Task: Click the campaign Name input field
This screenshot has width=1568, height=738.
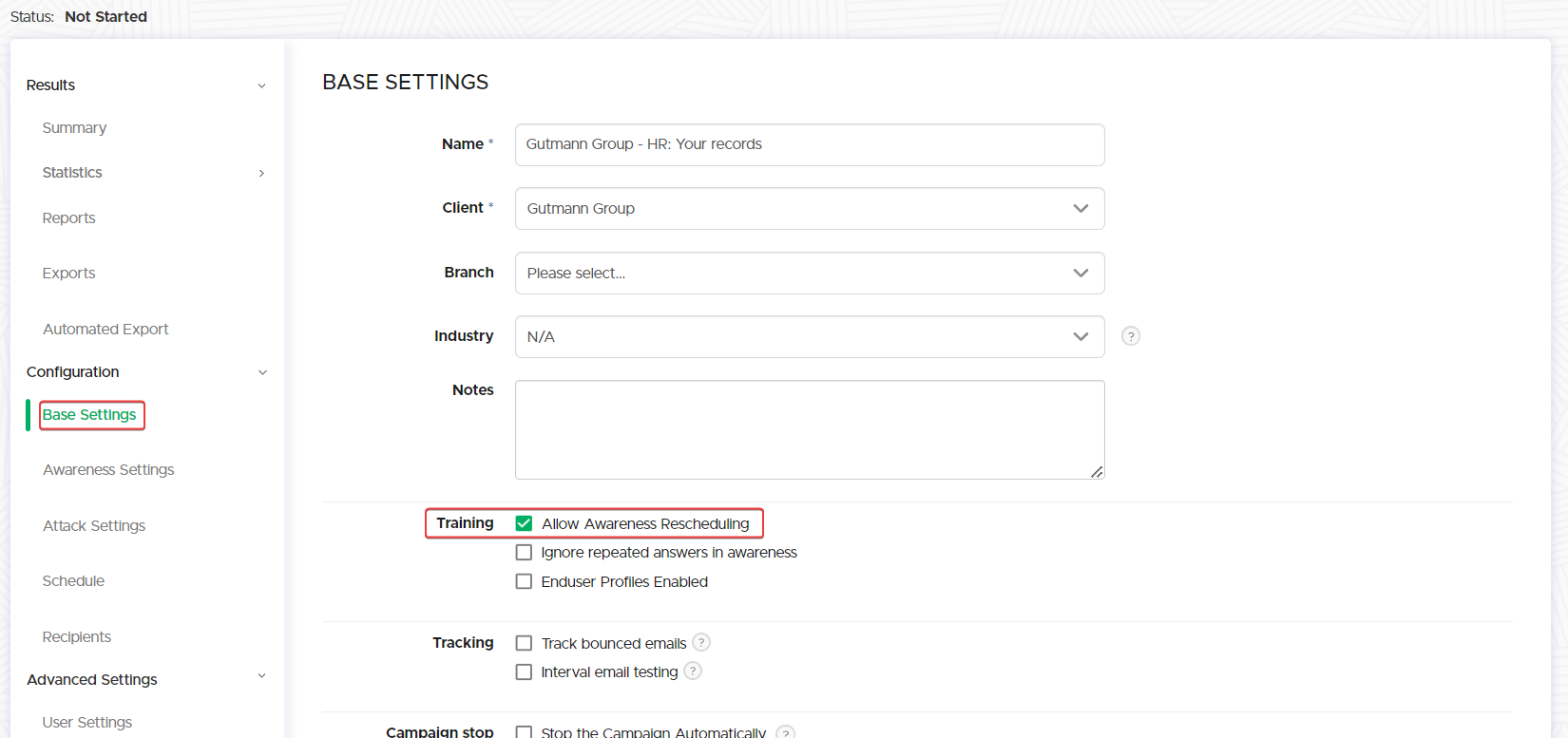Action: click(809, 145)
